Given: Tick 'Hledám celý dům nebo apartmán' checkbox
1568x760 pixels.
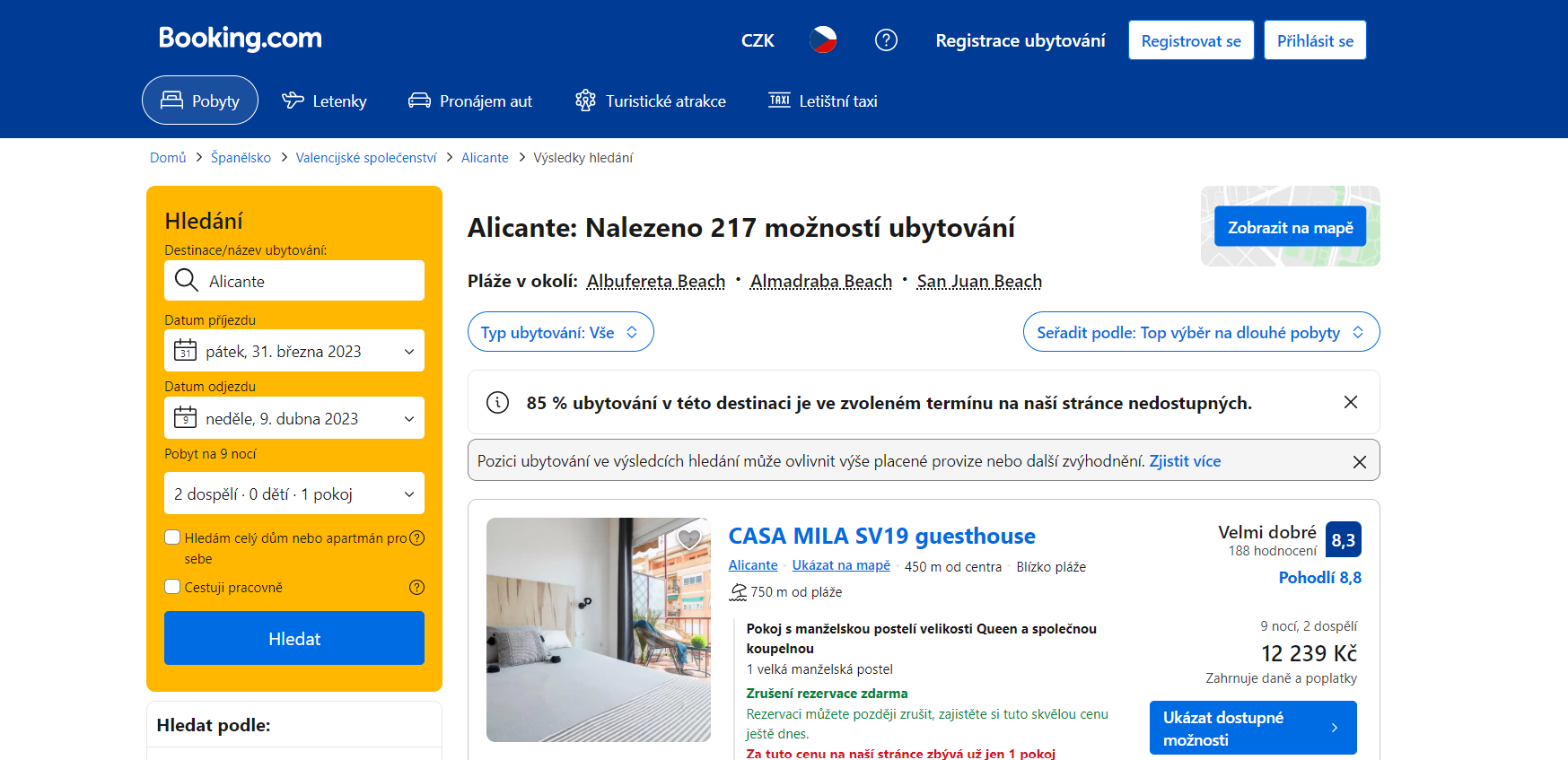Looking at the screenshot, I should pos(172,537).
